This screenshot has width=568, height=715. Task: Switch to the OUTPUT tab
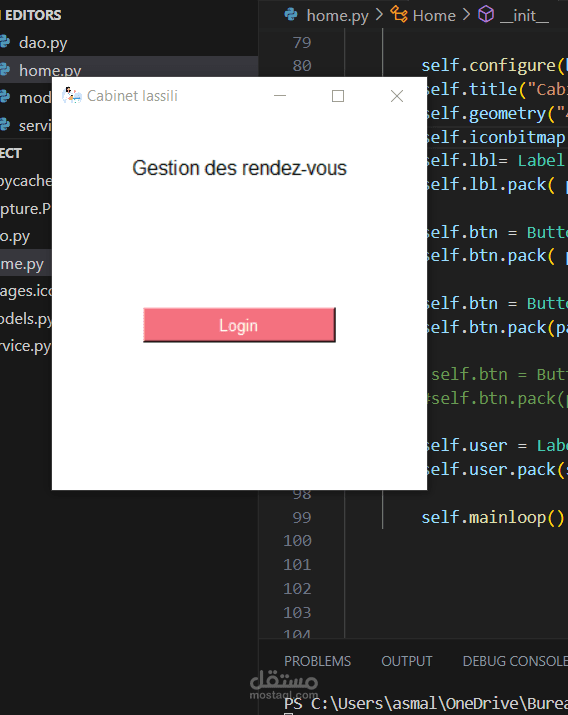(x=407, y=661)
